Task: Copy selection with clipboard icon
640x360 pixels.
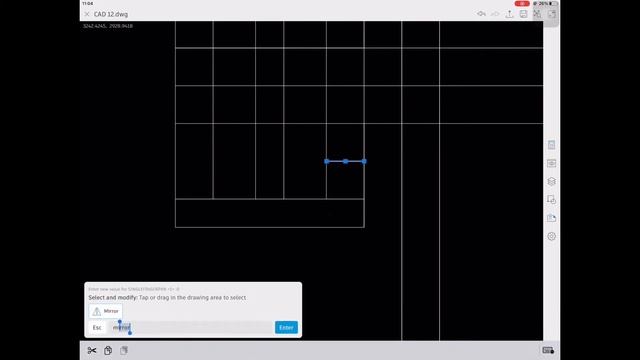Action: [108, 350]
